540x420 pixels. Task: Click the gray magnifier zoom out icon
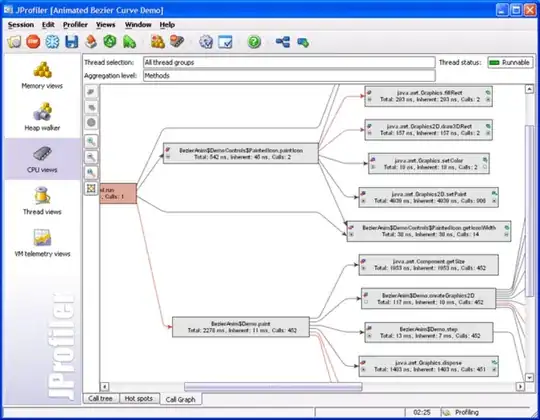point(91,157)
